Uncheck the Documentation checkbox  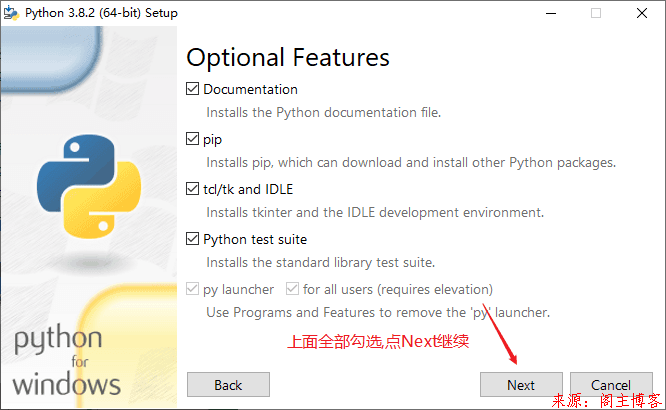[192, 89]
